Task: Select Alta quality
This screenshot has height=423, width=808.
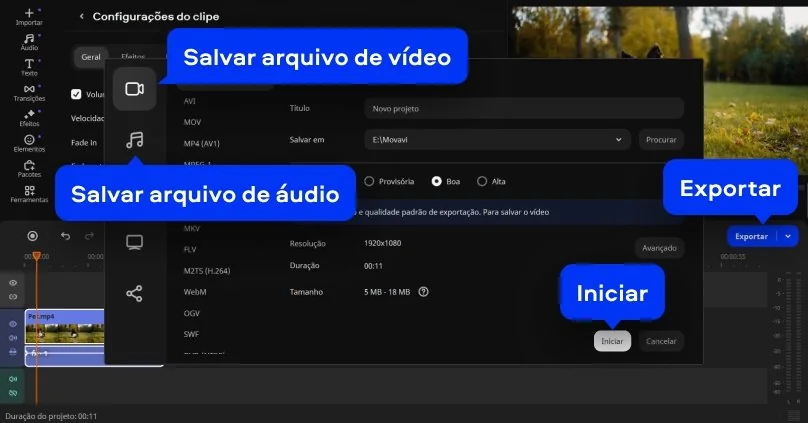Action: coord(482,181)
